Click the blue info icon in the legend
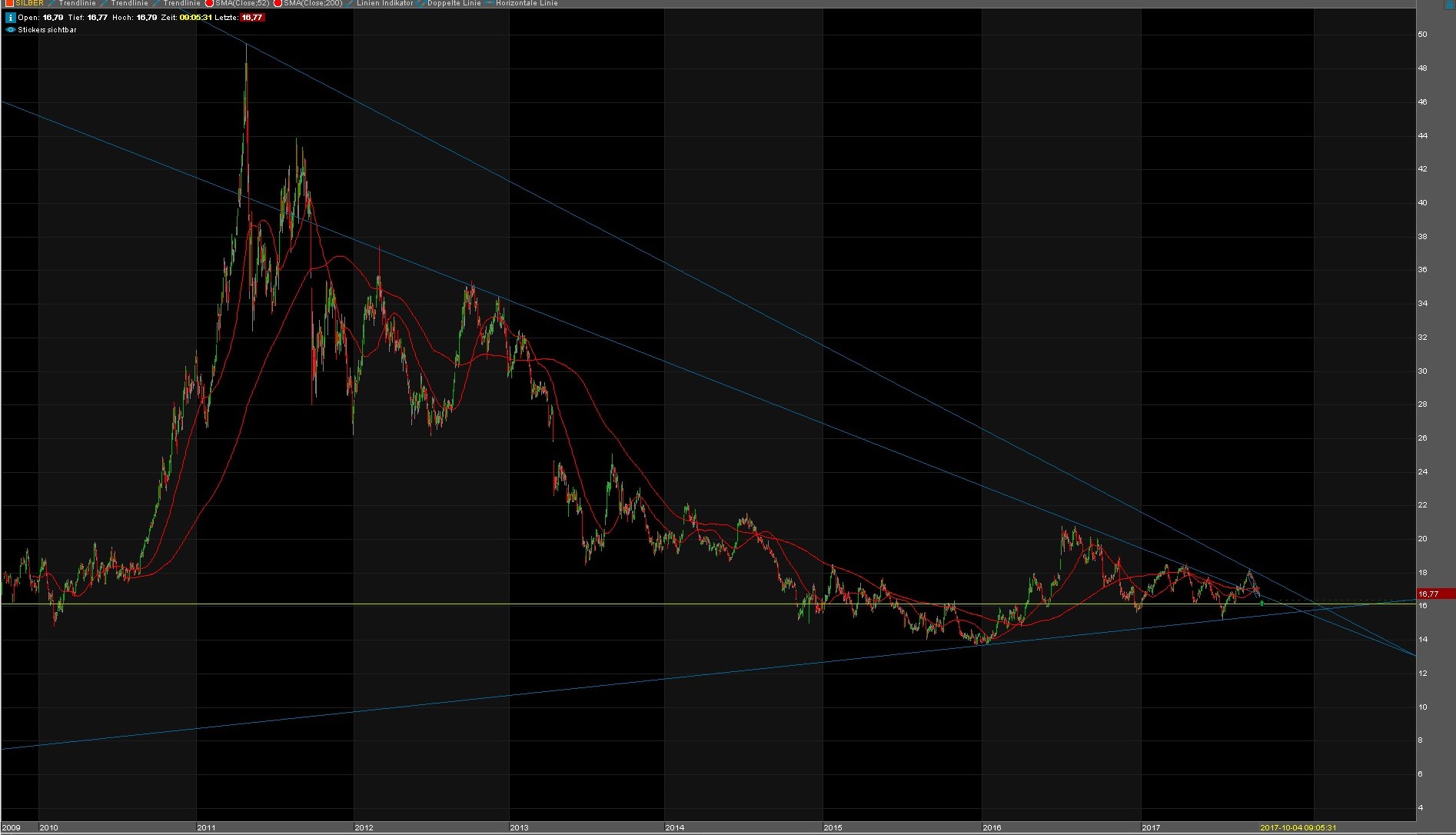The image size is (1456, 835). (x=10, y=16)
